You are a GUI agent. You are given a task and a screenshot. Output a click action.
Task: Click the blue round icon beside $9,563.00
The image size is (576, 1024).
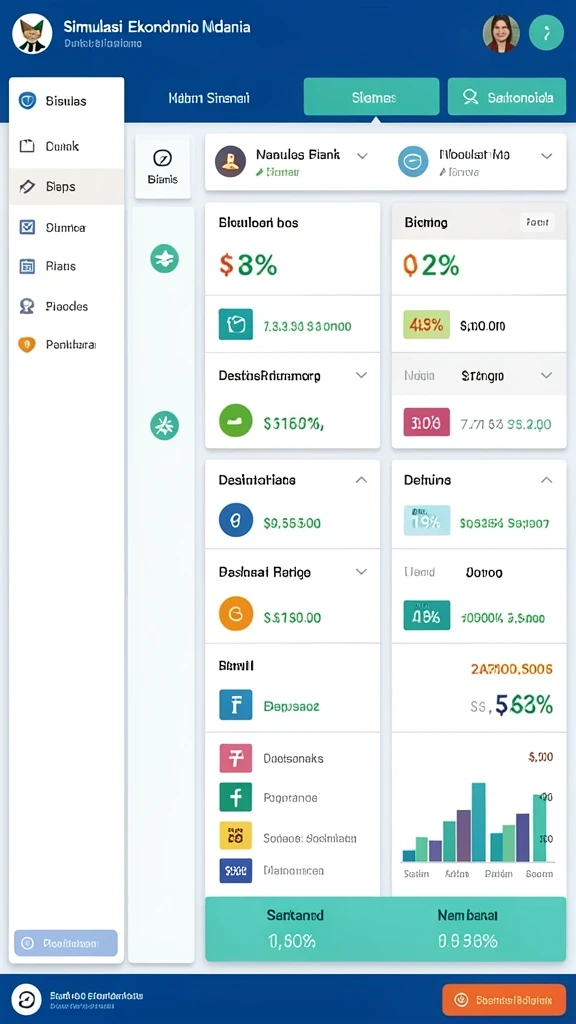coord(236,520)
